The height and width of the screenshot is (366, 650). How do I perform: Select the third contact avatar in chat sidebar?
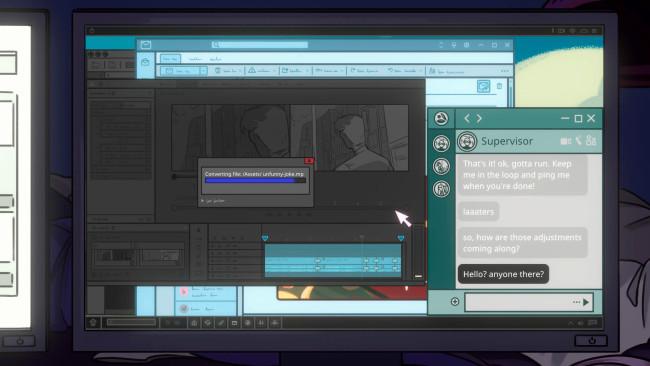tap(441, 189)
